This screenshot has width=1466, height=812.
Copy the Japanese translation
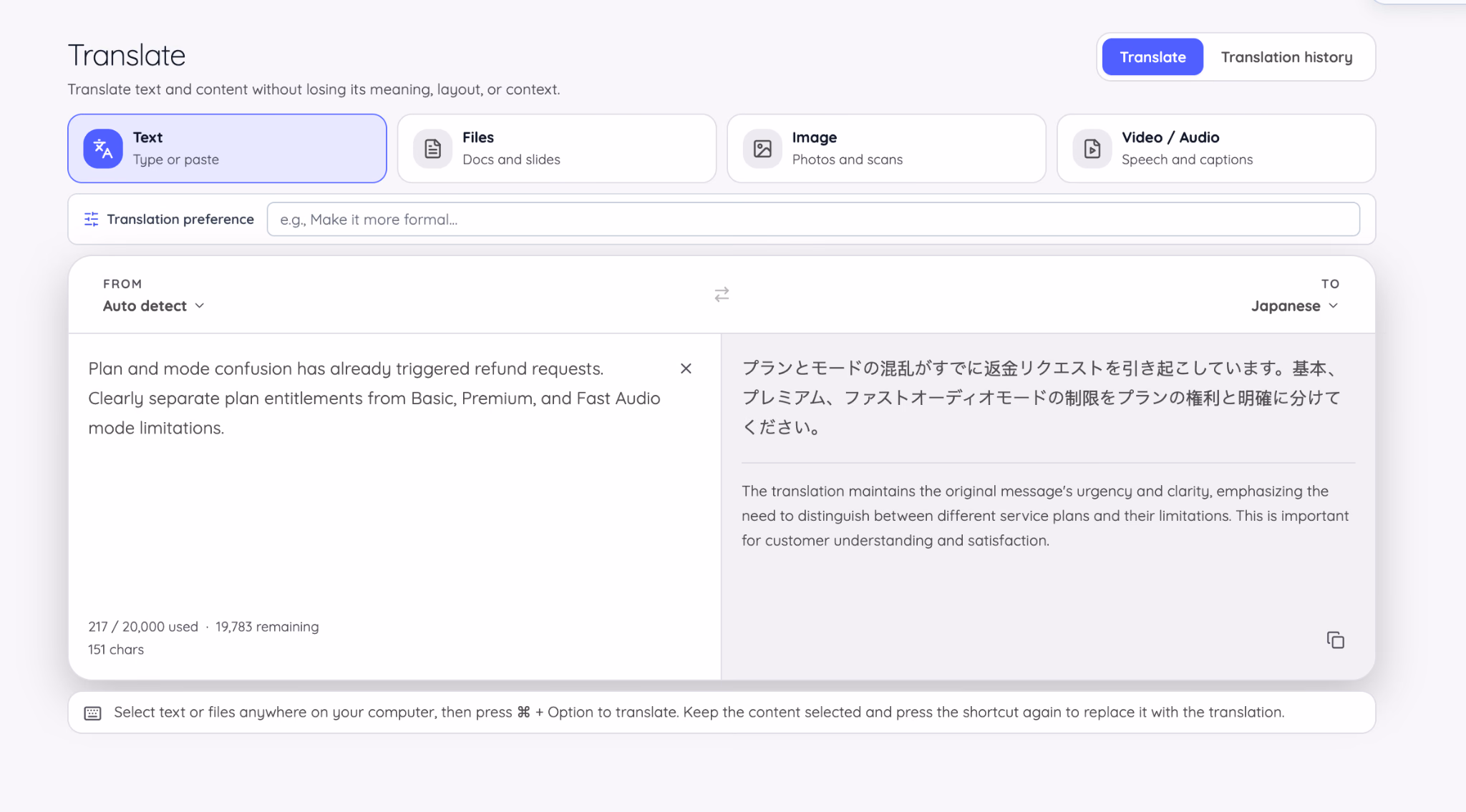pos(1335,640)
